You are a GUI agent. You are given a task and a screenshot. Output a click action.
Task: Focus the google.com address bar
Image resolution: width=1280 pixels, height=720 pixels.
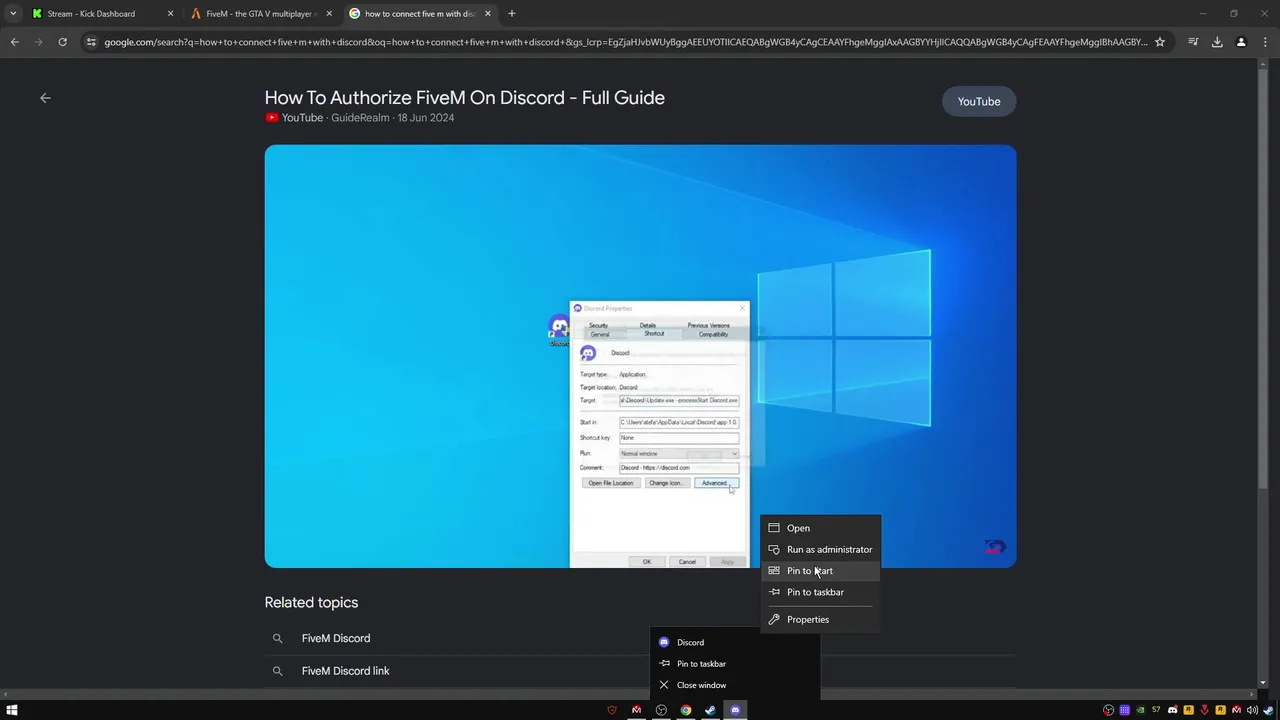(625, 42)
